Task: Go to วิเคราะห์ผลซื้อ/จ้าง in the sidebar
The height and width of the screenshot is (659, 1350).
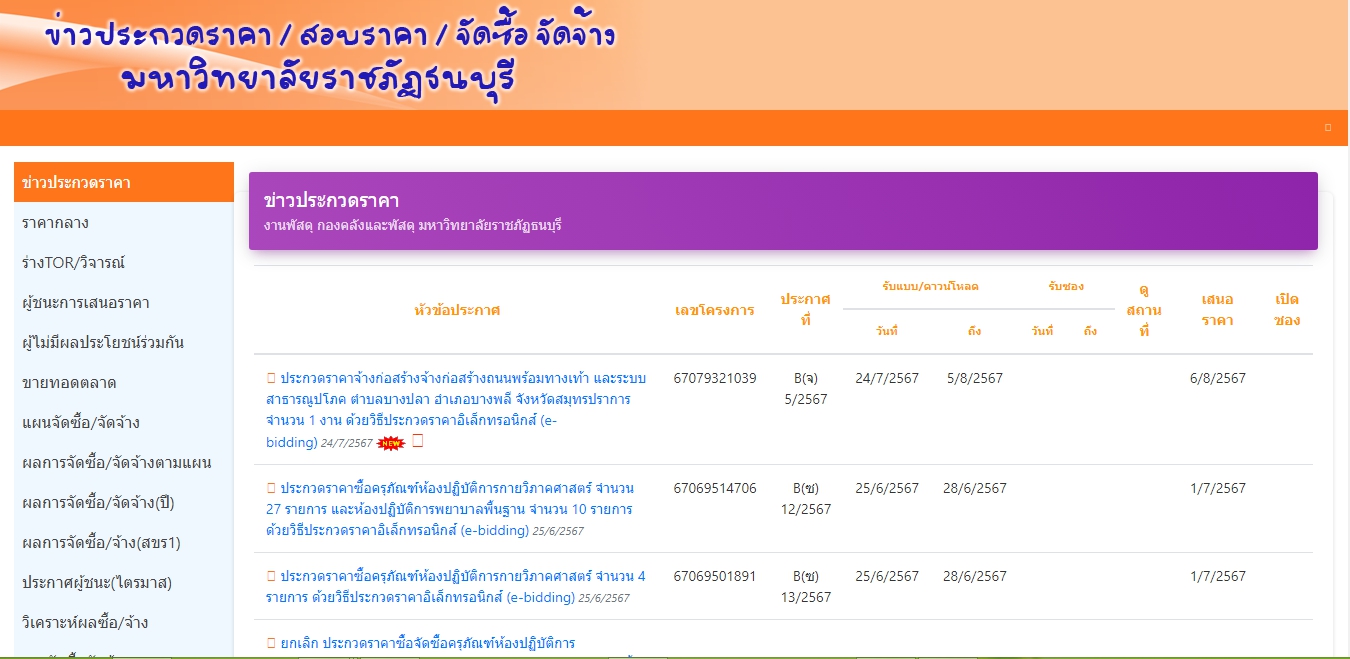Action: coord(124,623)
